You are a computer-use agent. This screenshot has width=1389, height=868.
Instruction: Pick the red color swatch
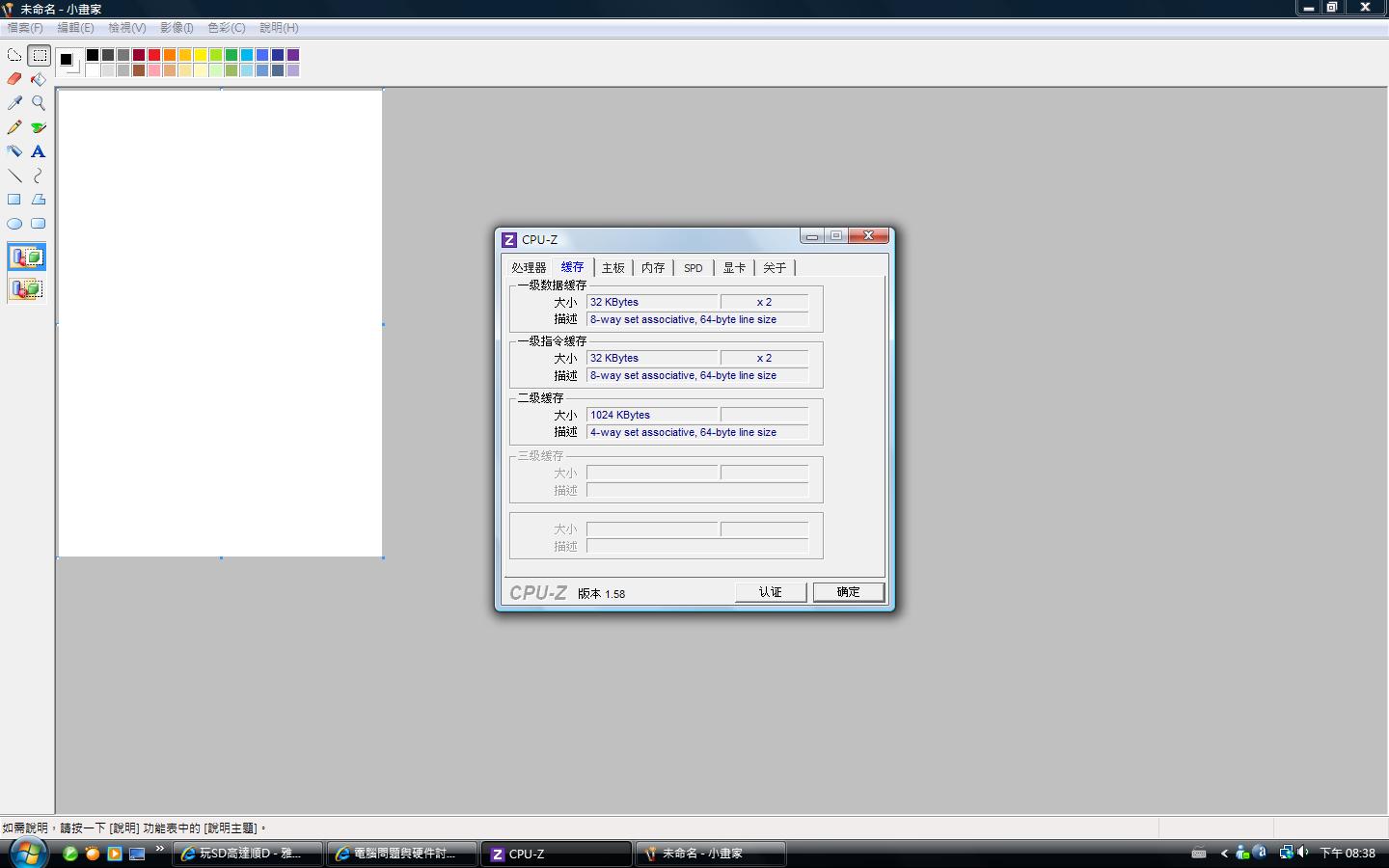click(x=154, y=55)
